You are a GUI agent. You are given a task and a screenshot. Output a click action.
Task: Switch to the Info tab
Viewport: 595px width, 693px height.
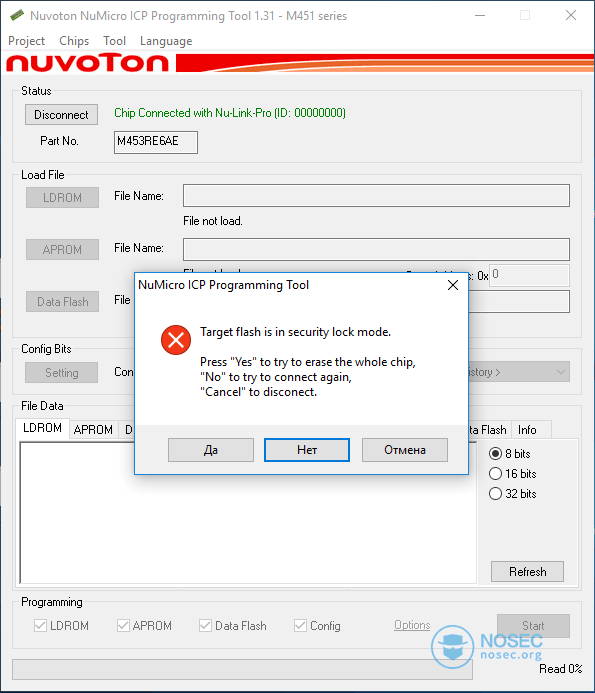[x=527, y=430]
